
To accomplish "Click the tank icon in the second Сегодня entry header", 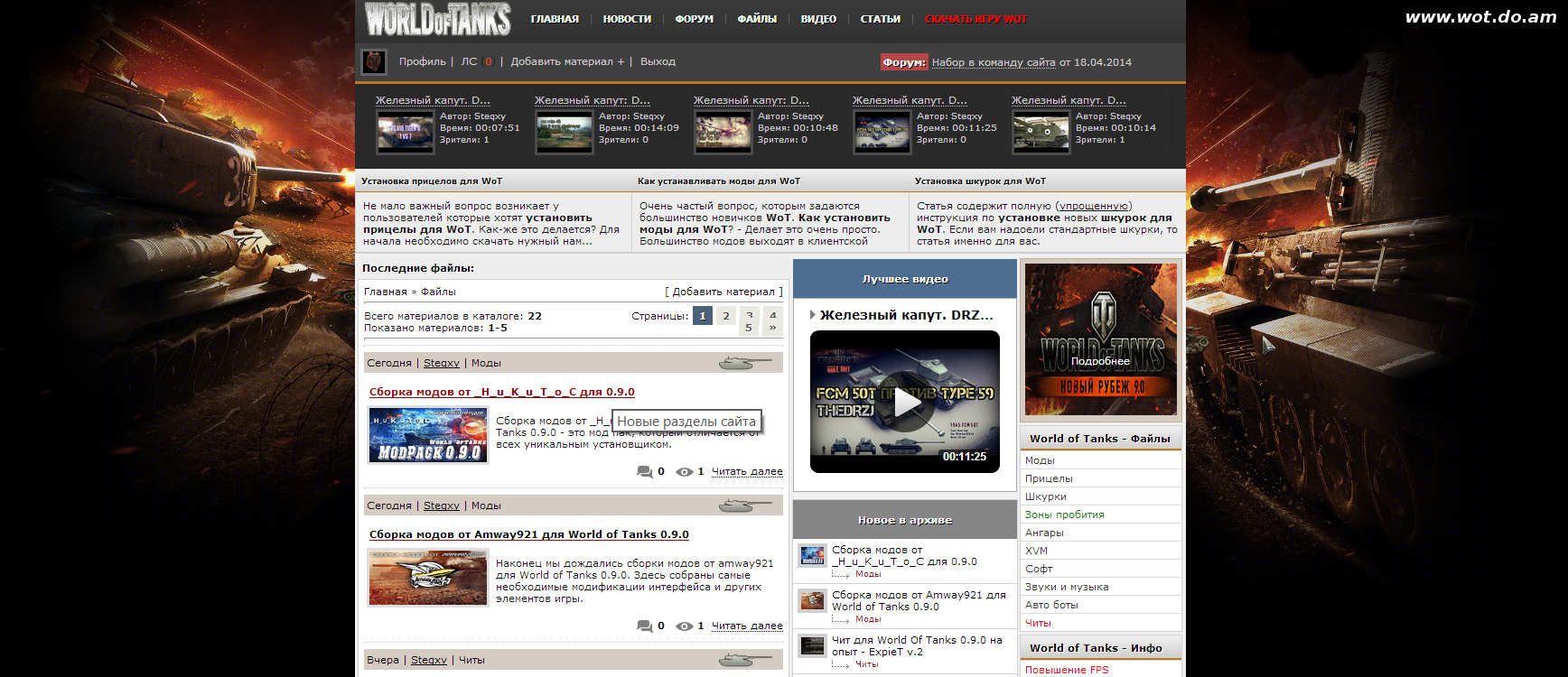I will pos(745,505).
